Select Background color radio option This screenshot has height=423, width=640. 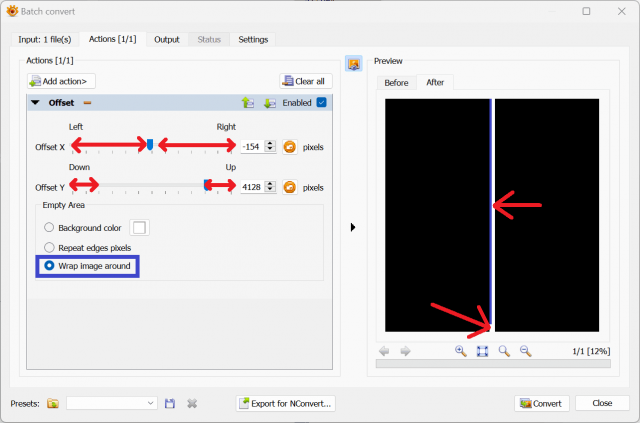49,227
